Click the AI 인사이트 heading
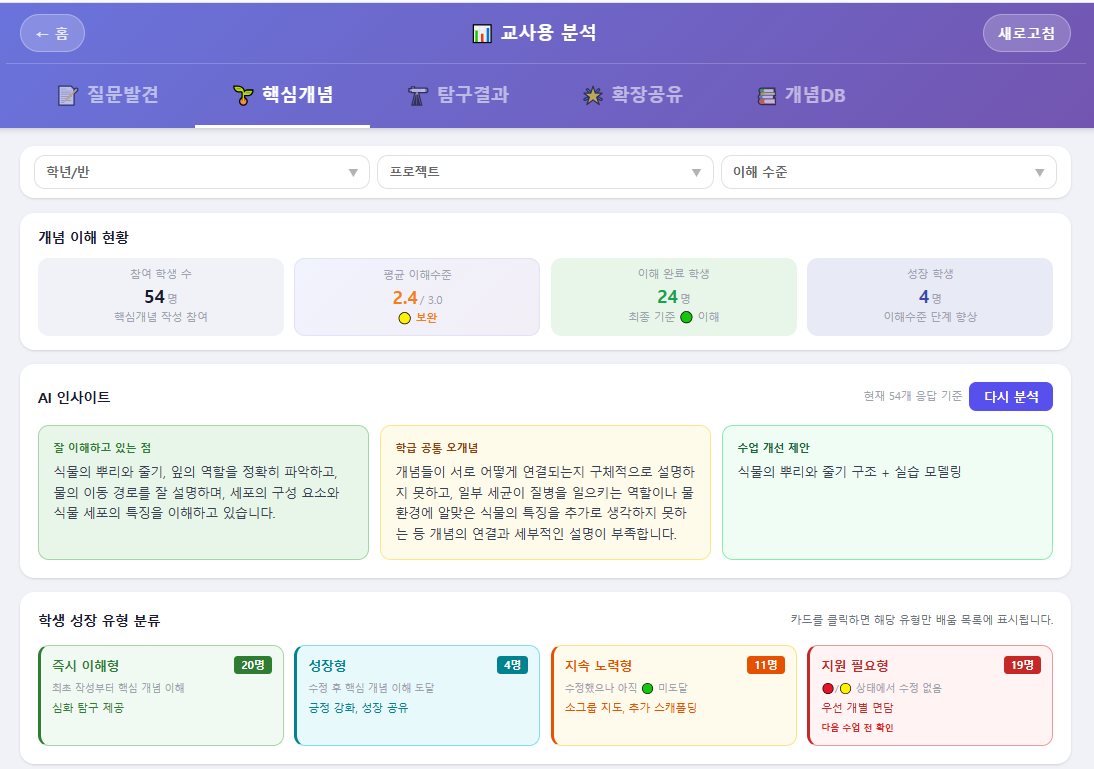 click(x=74, y=397)
